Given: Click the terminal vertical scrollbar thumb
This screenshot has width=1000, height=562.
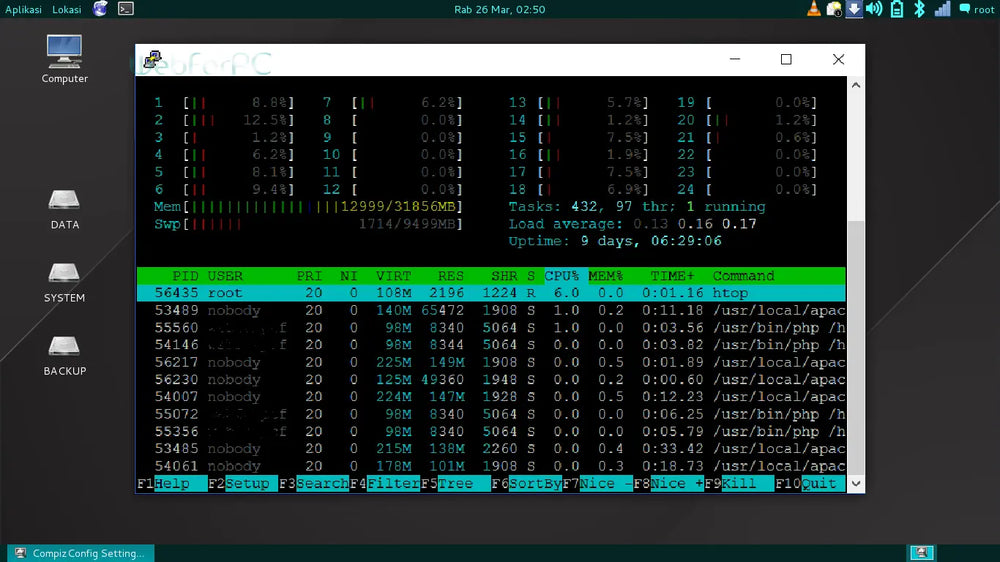Looking at the screenshot, I should tap(856, 348).
